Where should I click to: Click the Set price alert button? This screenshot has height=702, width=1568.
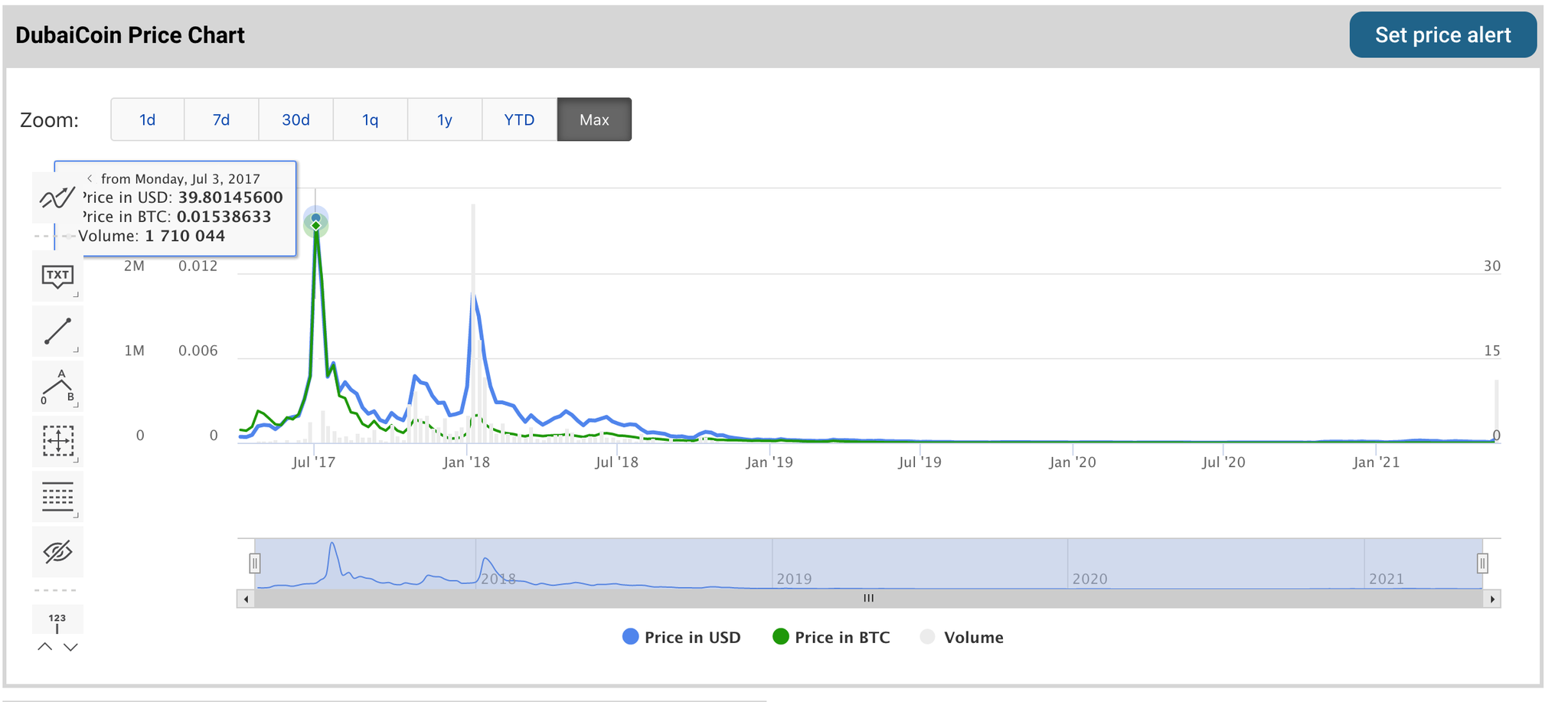point(1442,35)
